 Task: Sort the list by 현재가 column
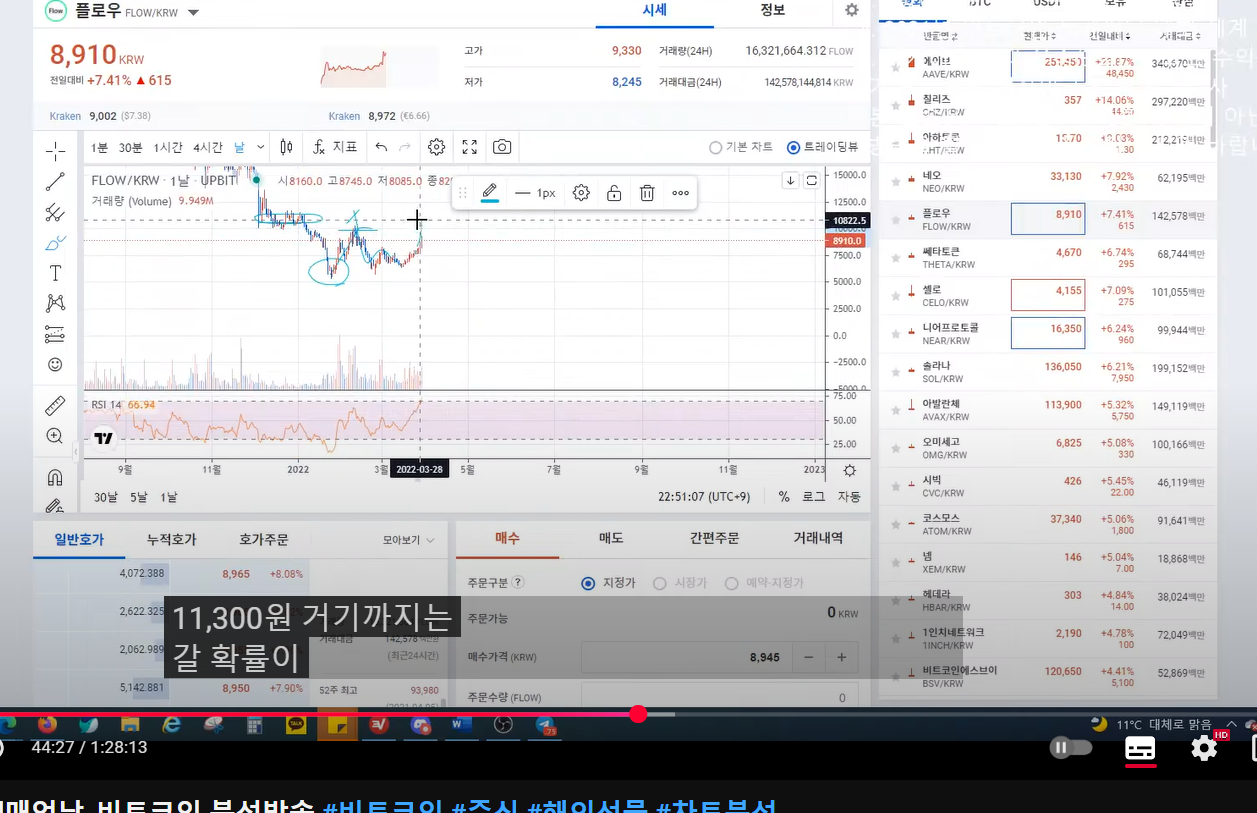pos(1039,37)
